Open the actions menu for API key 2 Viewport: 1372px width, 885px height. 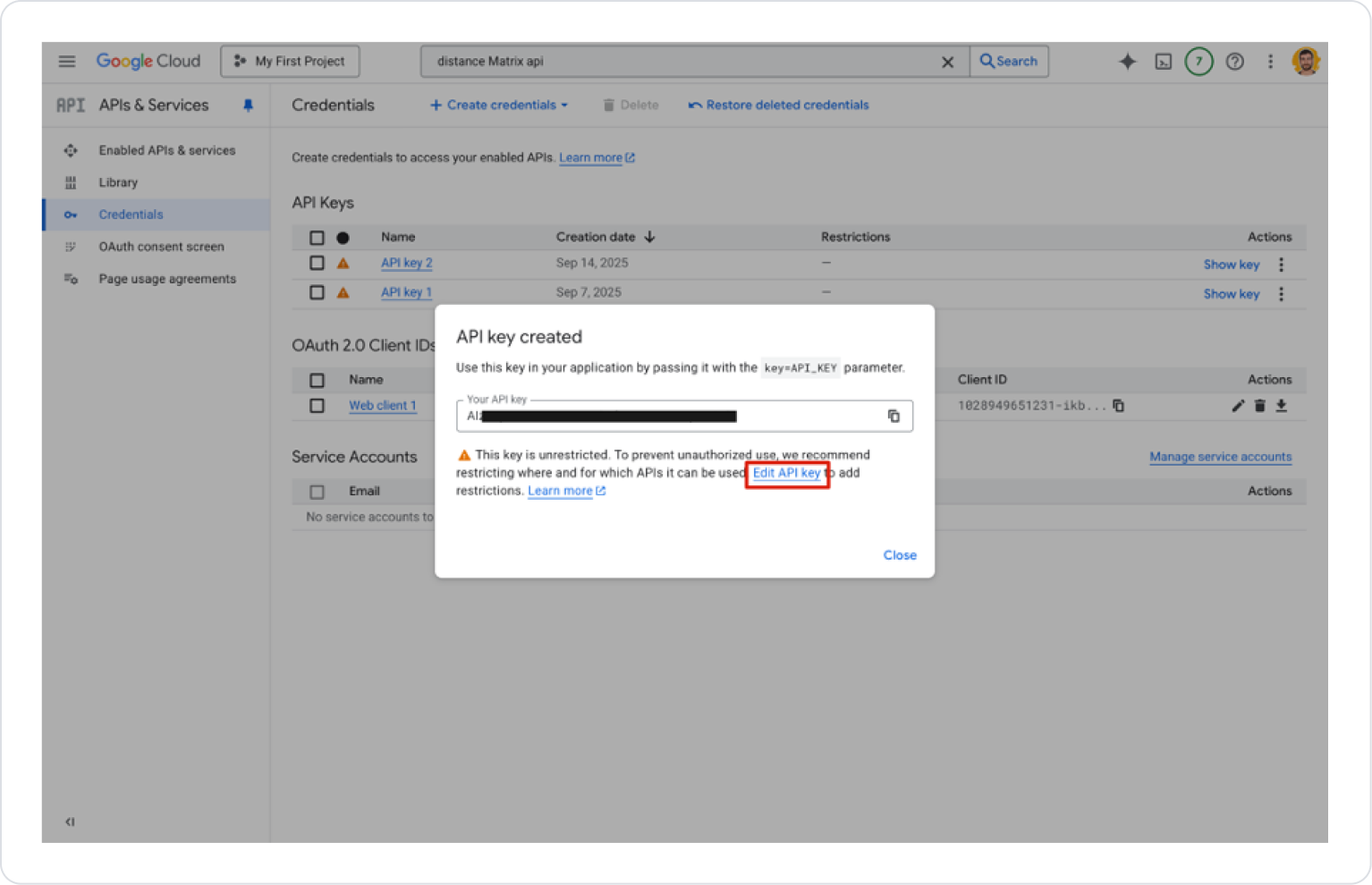(1281, 265)
